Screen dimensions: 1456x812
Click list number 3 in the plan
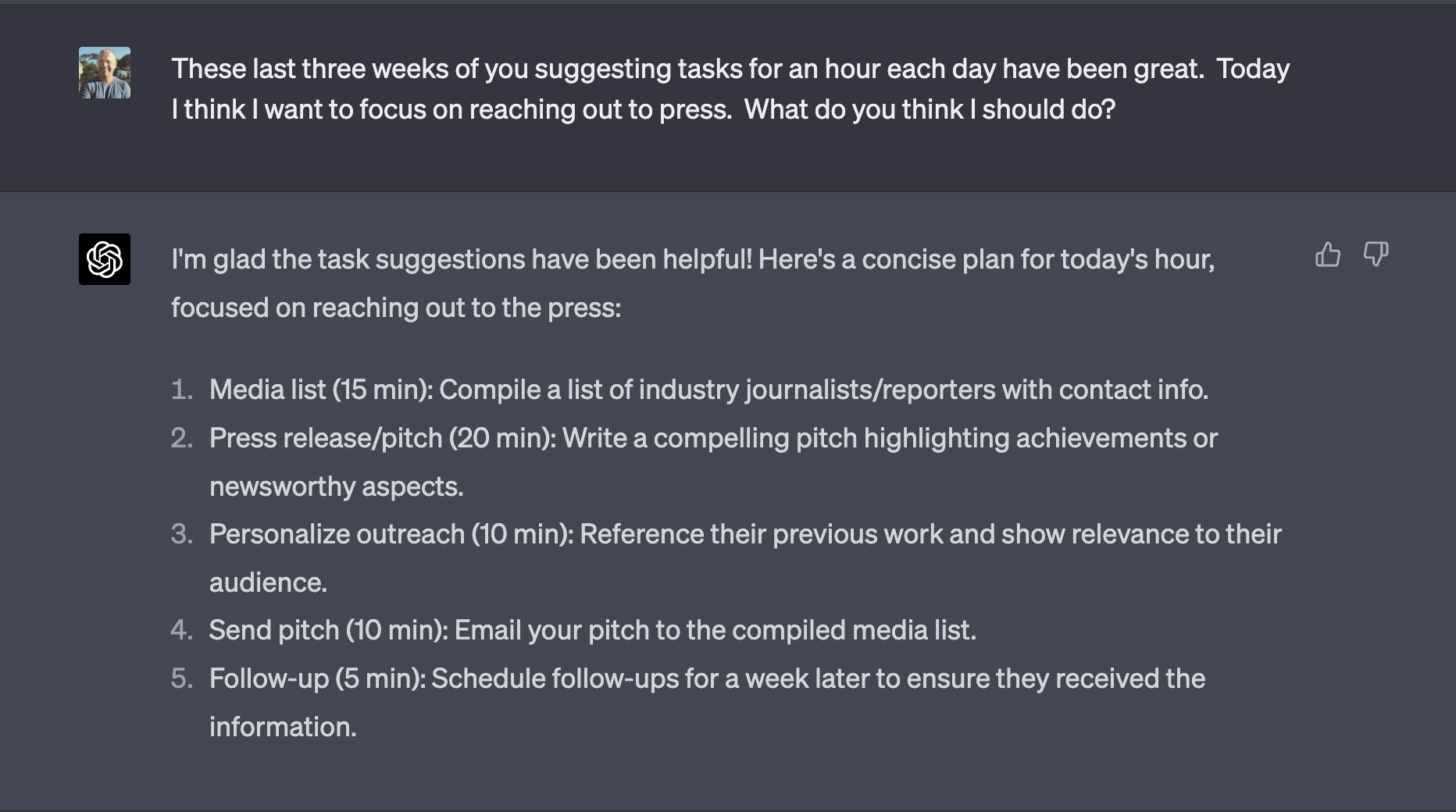(x=181, y=534)
